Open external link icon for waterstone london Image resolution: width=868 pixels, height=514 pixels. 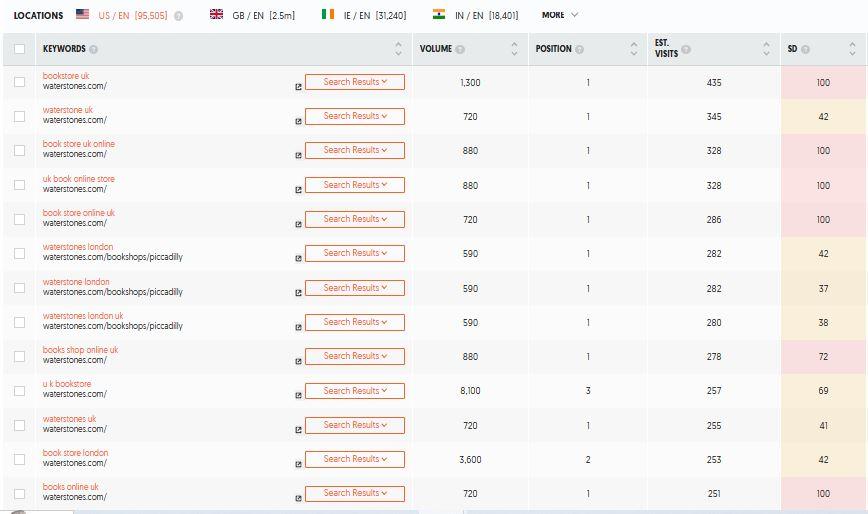(x=298, y=293)
